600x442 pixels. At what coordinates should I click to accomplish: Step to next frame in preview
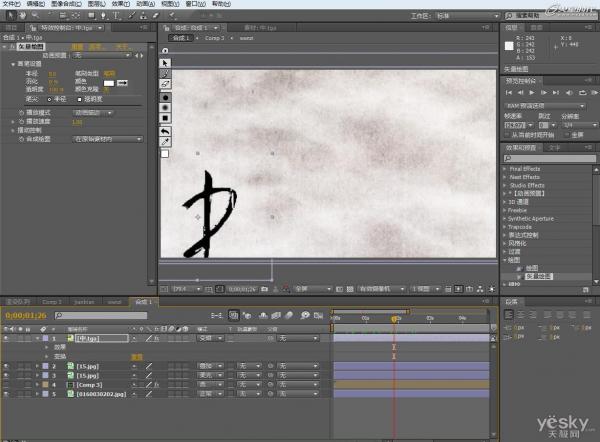[543, 93]
